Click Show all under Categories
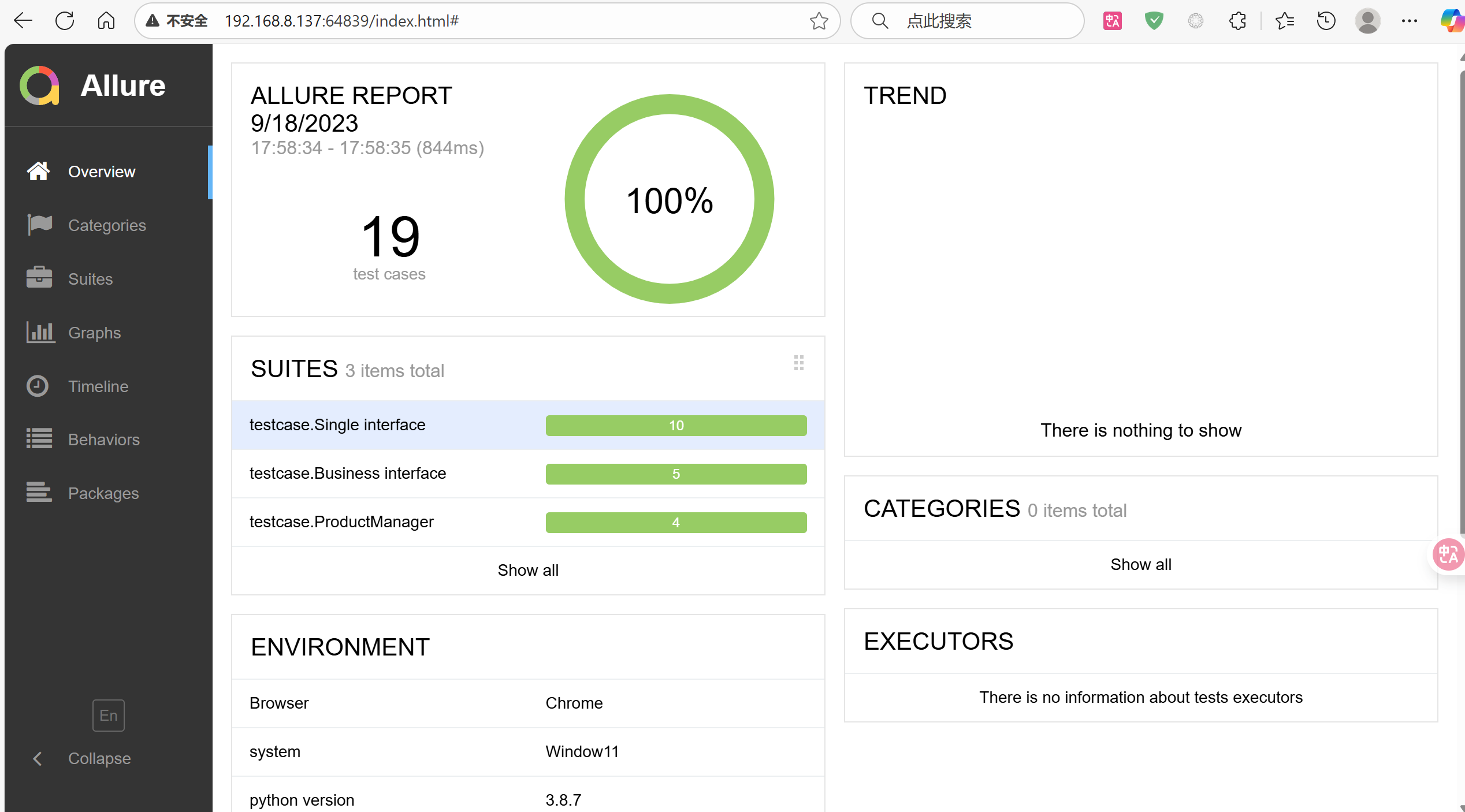Viewport: 1465px width, 812px height. (x=1140, y=564)
